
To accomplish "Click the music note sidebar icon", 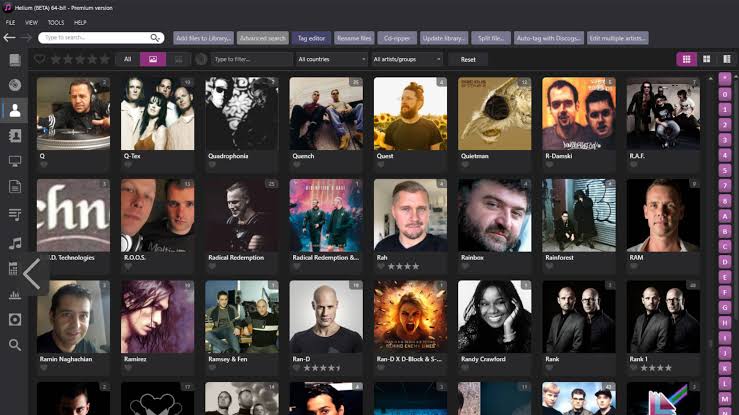I will pyautogui.click(x=15, y=243).
